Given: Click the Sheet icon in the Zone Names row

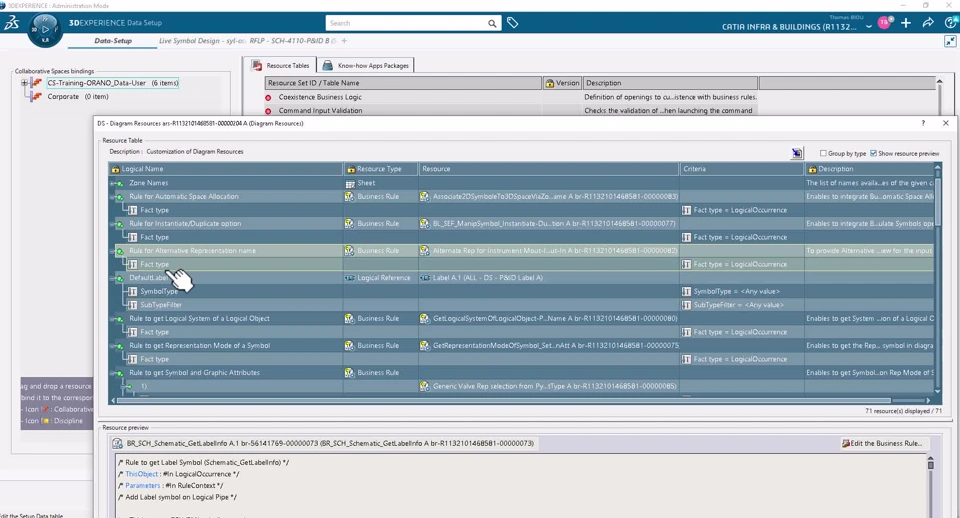Looking at the screenshot, I should pyautogui.click(x=350, y=183).
